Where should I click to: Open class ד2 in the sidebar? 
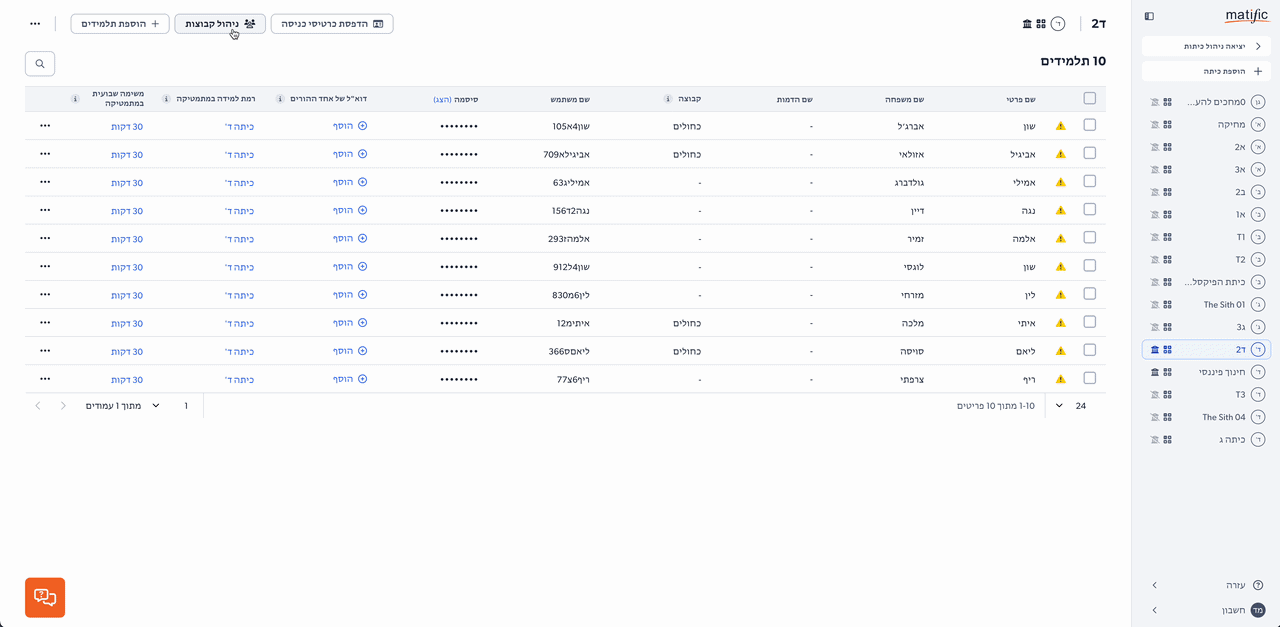pos(1206,350)
